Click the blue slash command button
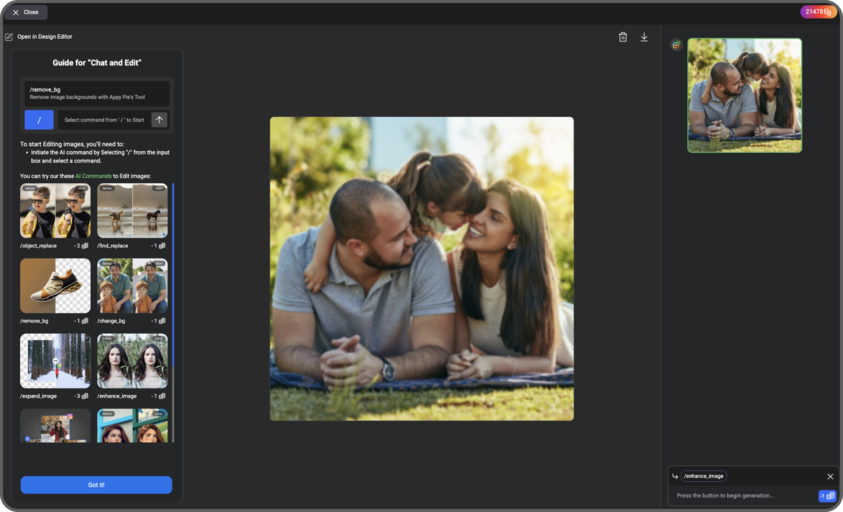This screenshot has height=512, width=843. coord(39,120)
